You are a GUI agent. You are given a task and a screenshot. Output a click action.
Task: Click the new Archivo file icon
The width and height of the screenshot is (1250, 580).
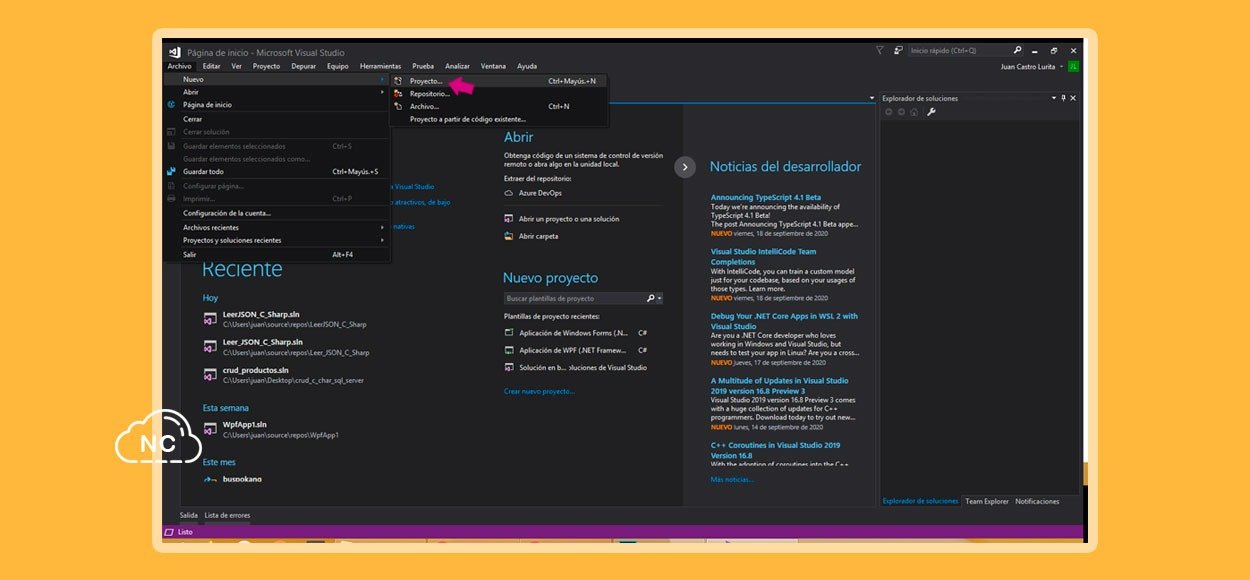click(x=398, y=106)
